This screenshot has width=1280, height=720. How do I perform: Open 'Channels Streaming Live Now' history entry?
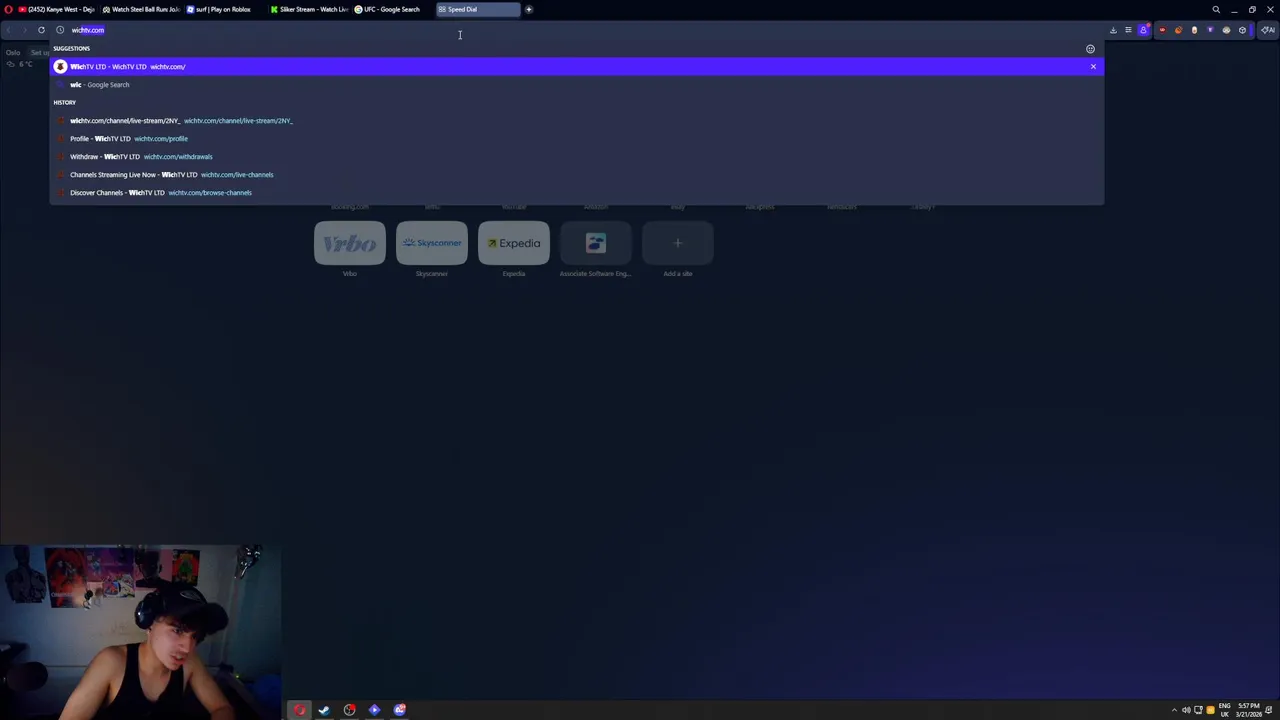click(577, 174)
